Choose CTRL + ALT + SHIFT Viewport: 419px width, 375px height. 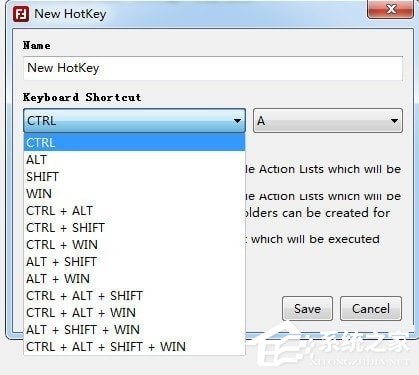coord(134,296)
